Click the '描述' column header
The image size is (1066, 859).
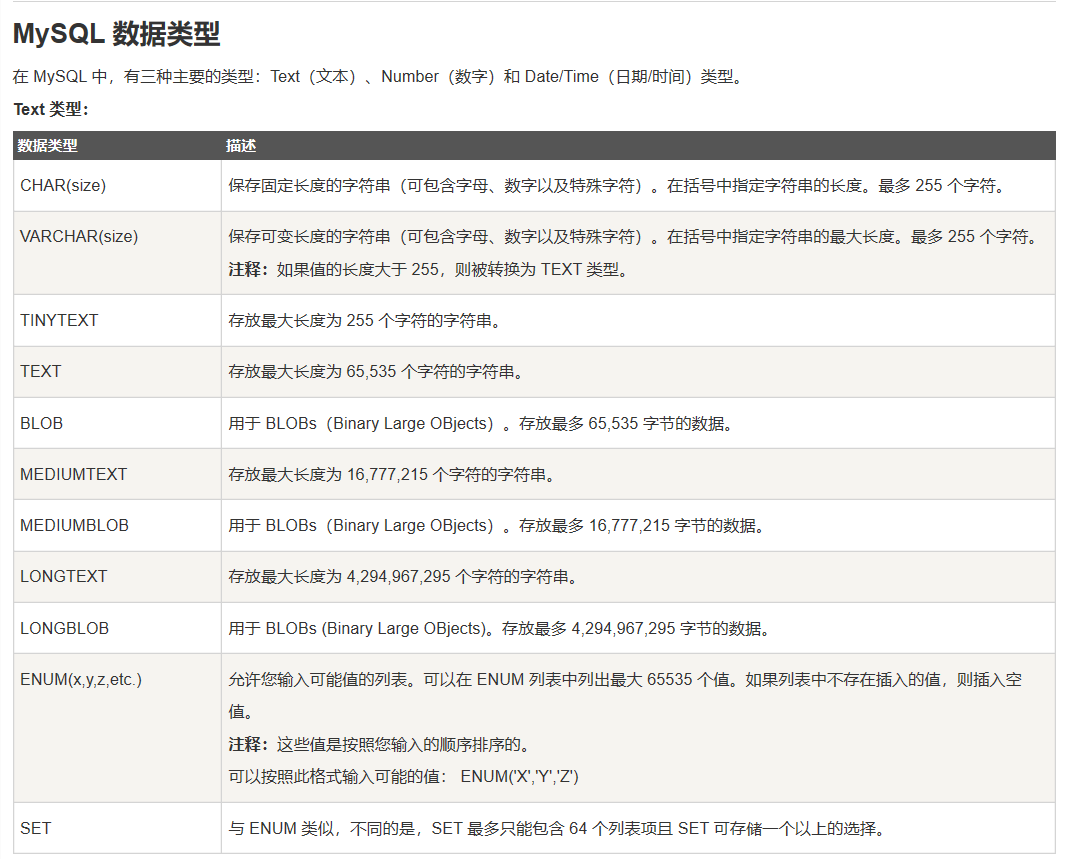pyautogui.click(x=241, y=145)
